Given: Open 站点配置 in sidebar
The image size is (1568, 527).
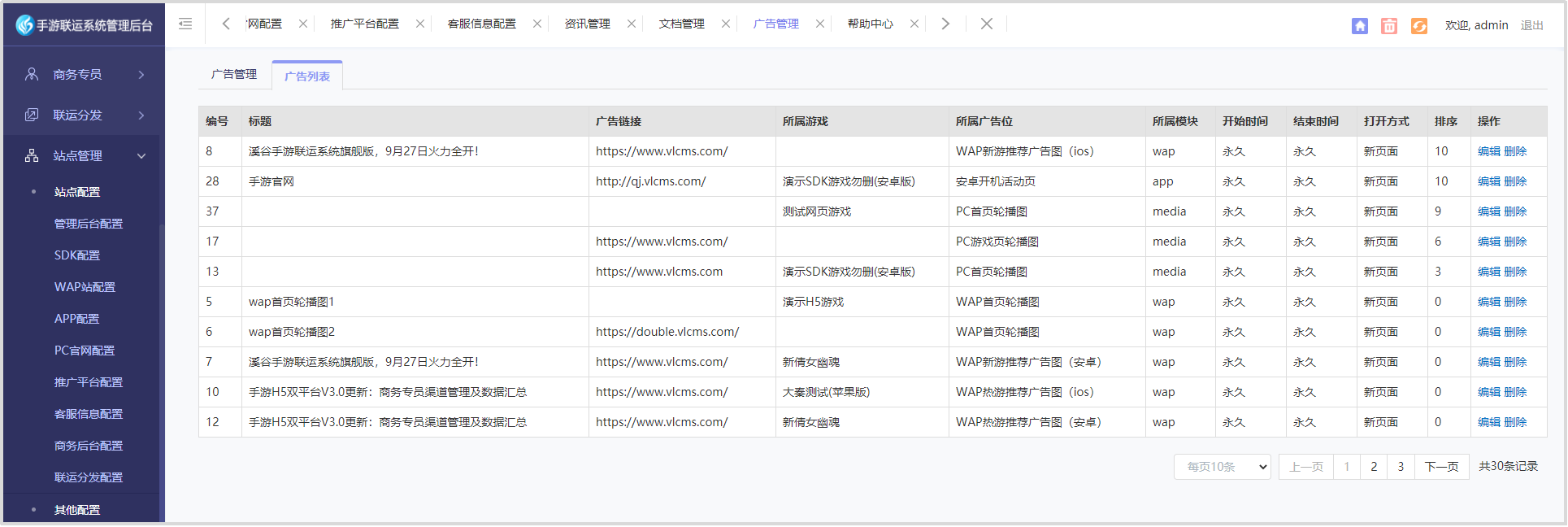Looking at the screenshot, I should coord(77,192).
